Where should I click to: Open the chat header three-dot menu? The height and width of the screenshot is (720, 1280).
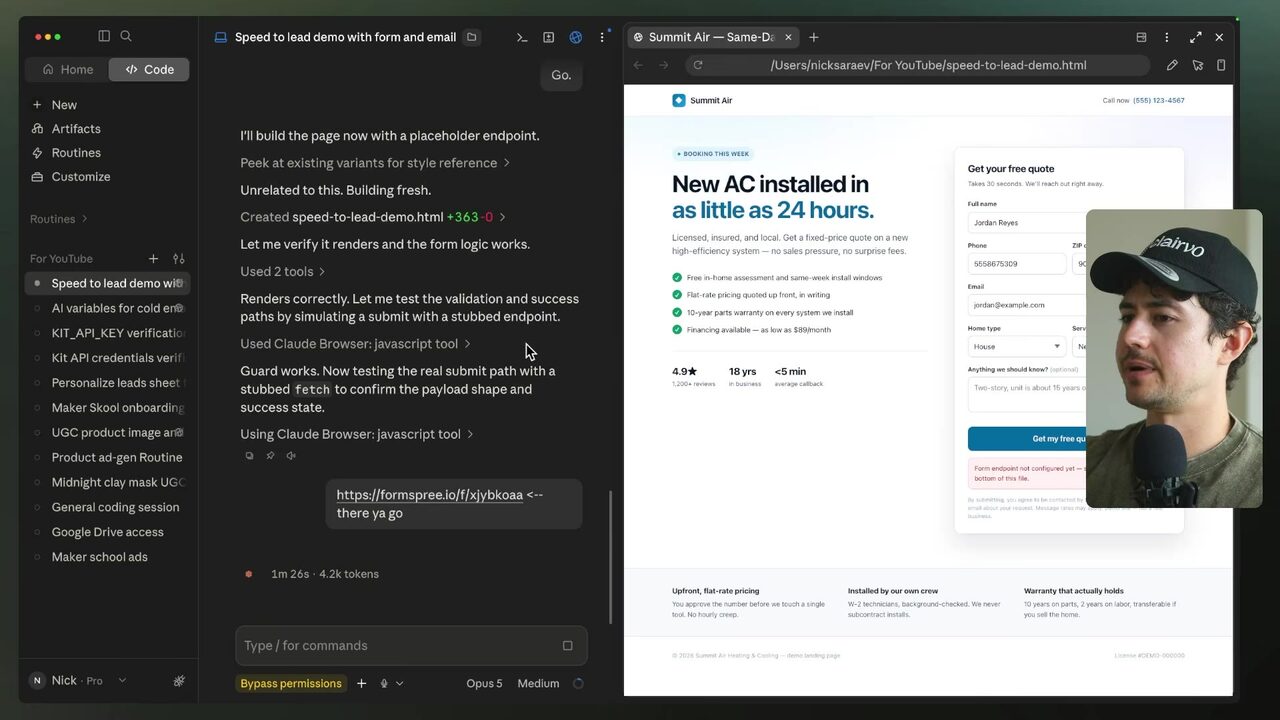tap(602, 37)
